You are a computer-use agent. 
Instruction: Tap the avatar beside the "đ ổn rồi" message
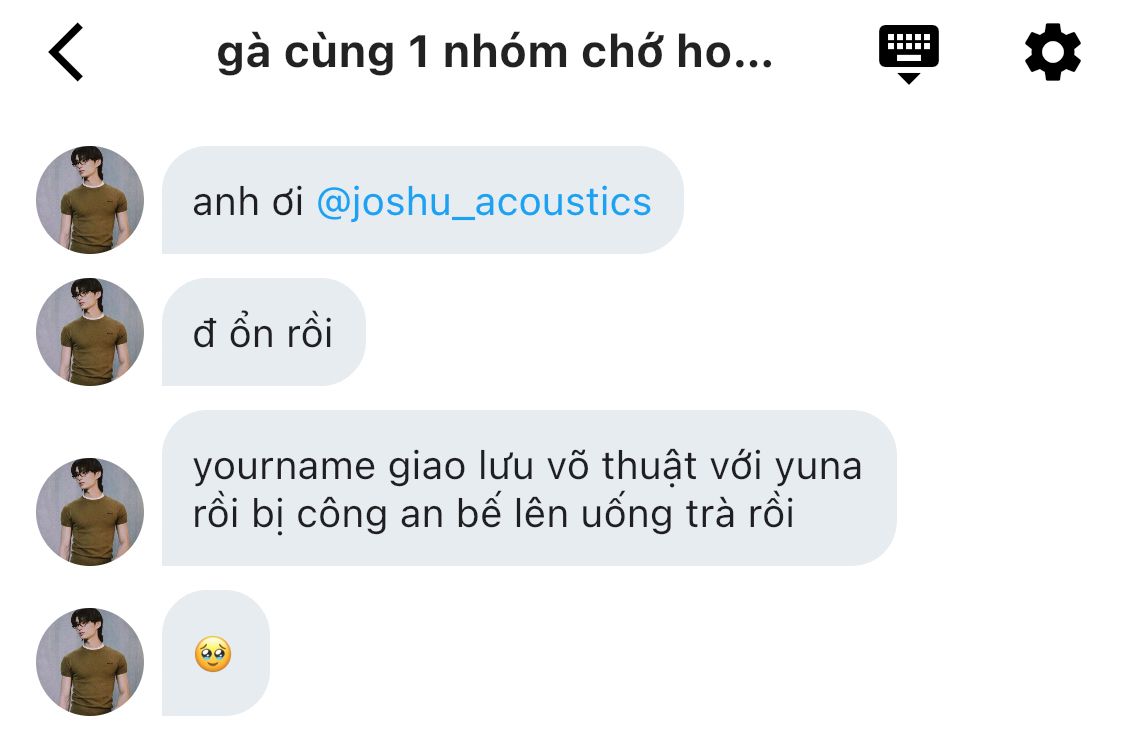tap(90, 331)
